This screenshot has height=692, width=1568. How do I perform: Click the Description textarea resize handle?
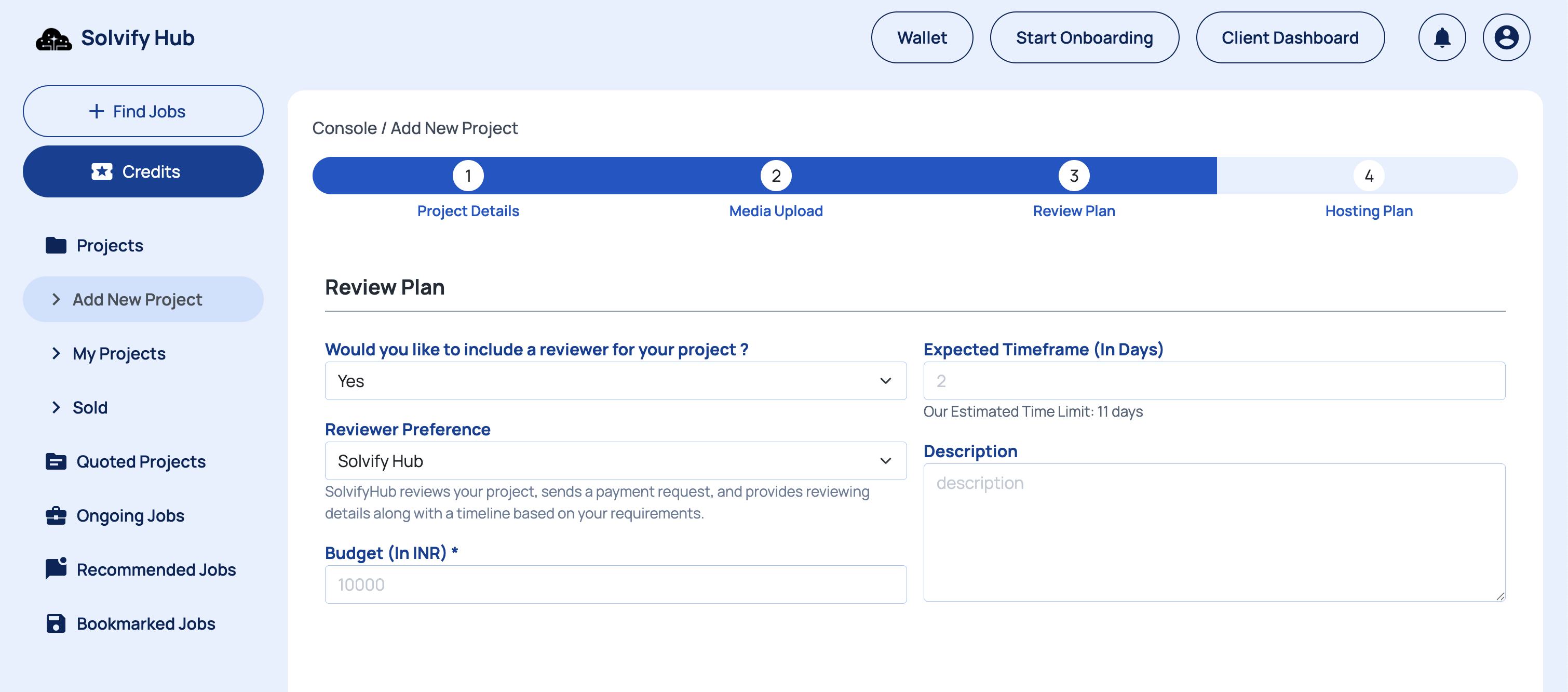pyautogui.click(x=1500, y=596)
